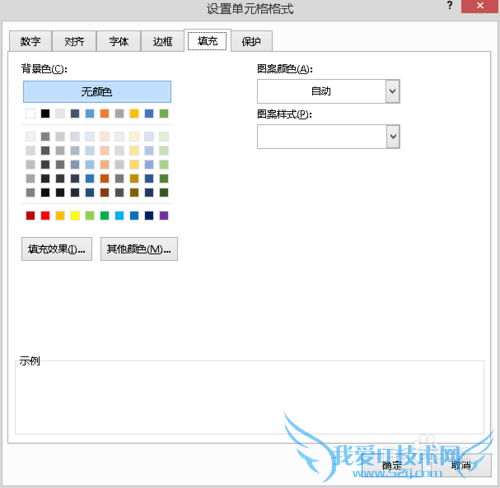Select green swatch in theme color row
This screenshot has width=500, height=488.
[x=164, y=114]
